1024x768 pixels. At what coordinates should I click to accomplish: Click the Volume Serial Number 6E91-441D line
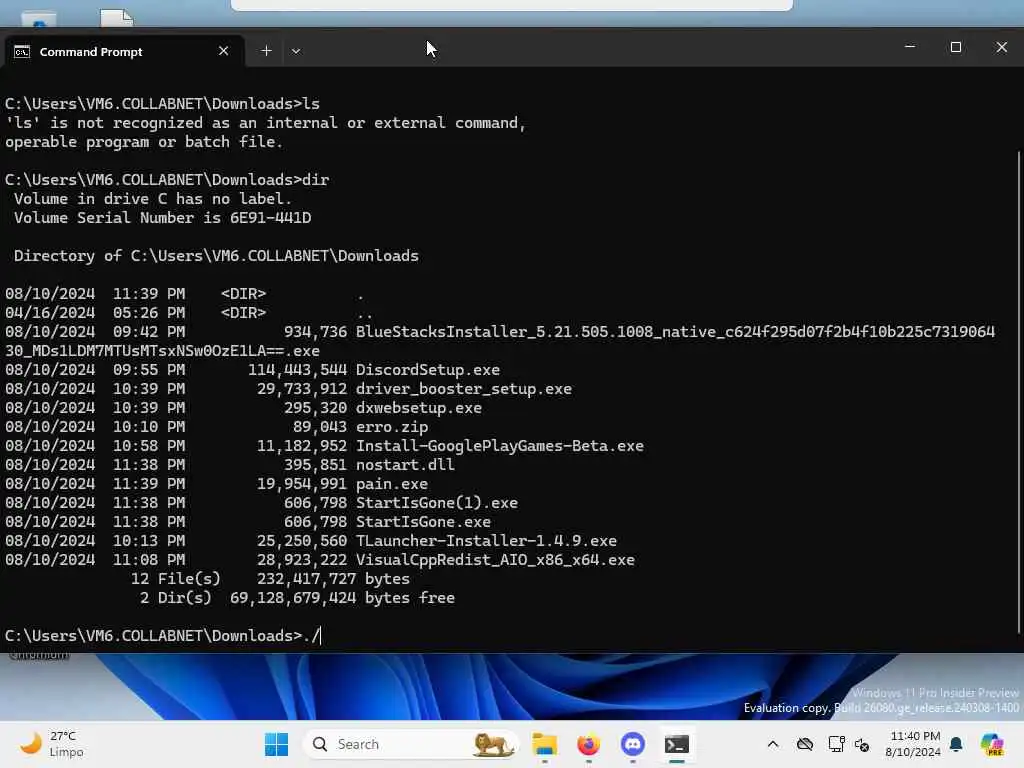pyautogui.click(x=163, y=217)
